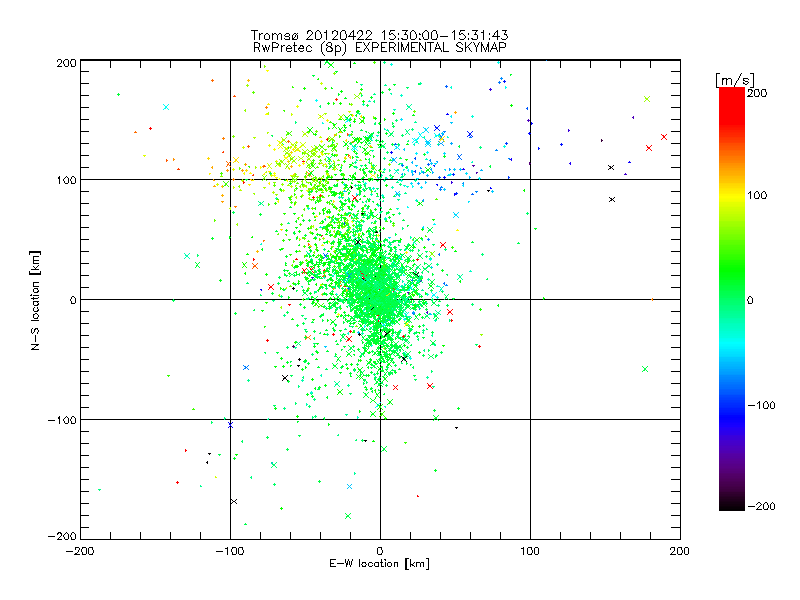800x600 pixels.
Task: Click the subtitle 'RwPretec (8p) EXPERIMENTAL SKYMAP'
Action: [380, 47]
